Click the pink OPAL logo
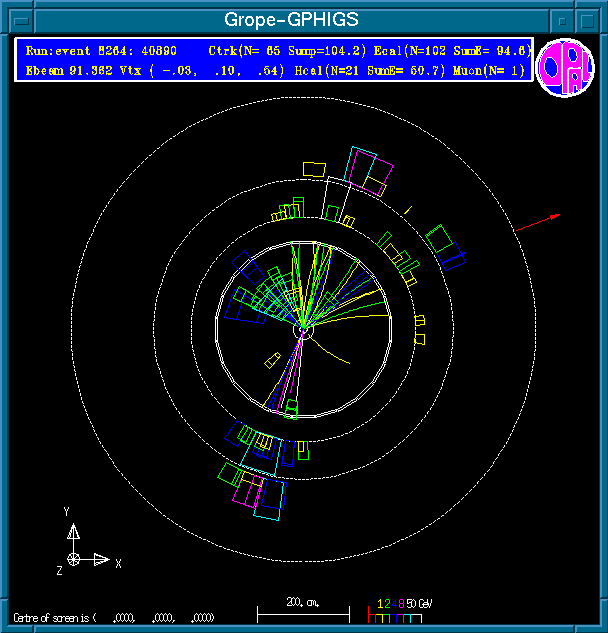 pyautogui.click(x=564, y=70)
